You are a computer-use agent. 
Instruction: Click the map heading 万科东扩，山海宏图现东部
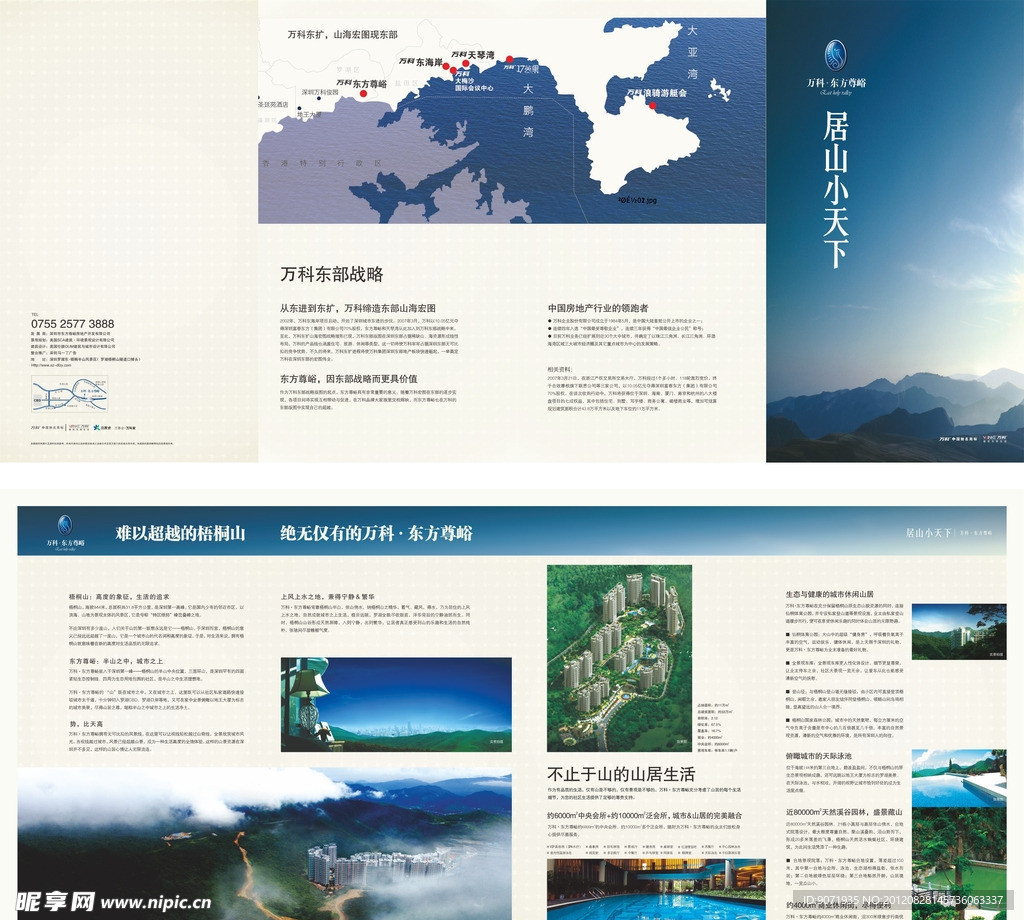(x=342, y=35)
